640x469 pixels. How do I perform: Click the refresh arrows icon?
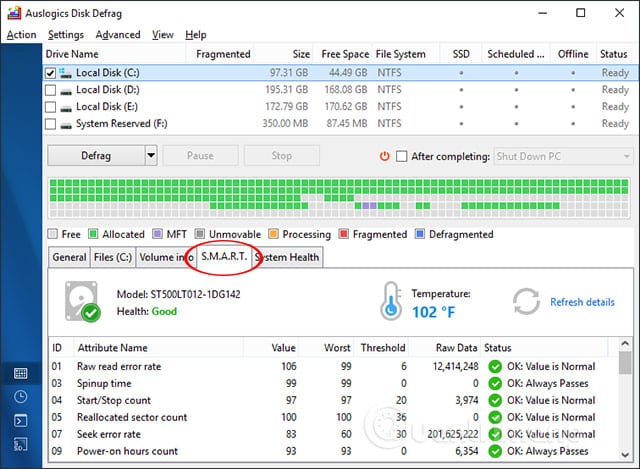point(526,302)
